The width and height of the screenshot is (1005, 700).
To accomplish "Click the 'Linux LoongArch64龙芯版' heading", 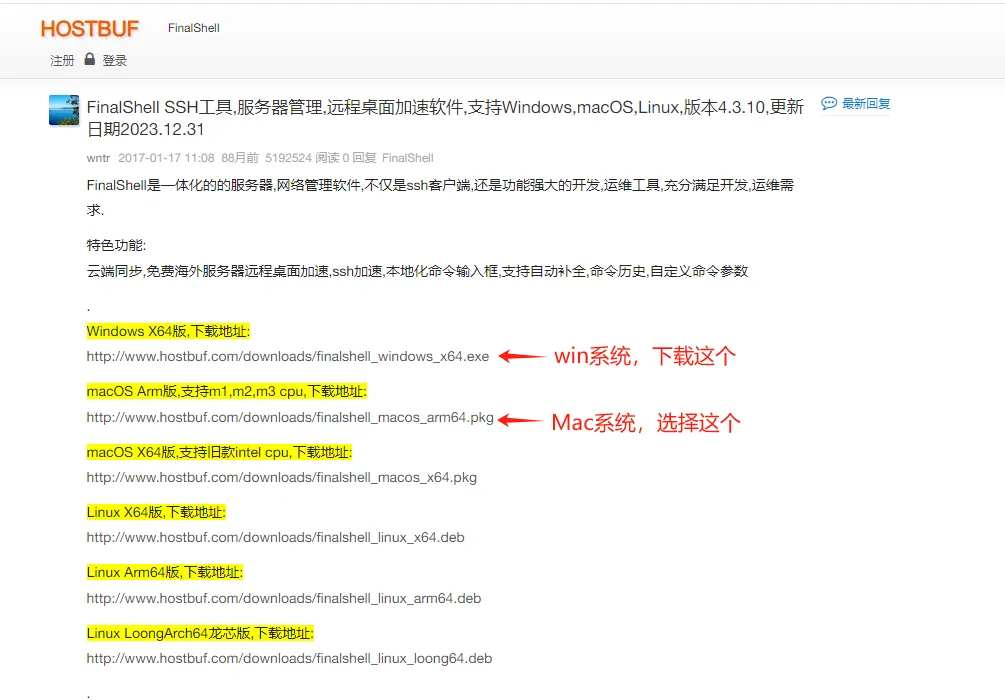I will coord(200,633).
